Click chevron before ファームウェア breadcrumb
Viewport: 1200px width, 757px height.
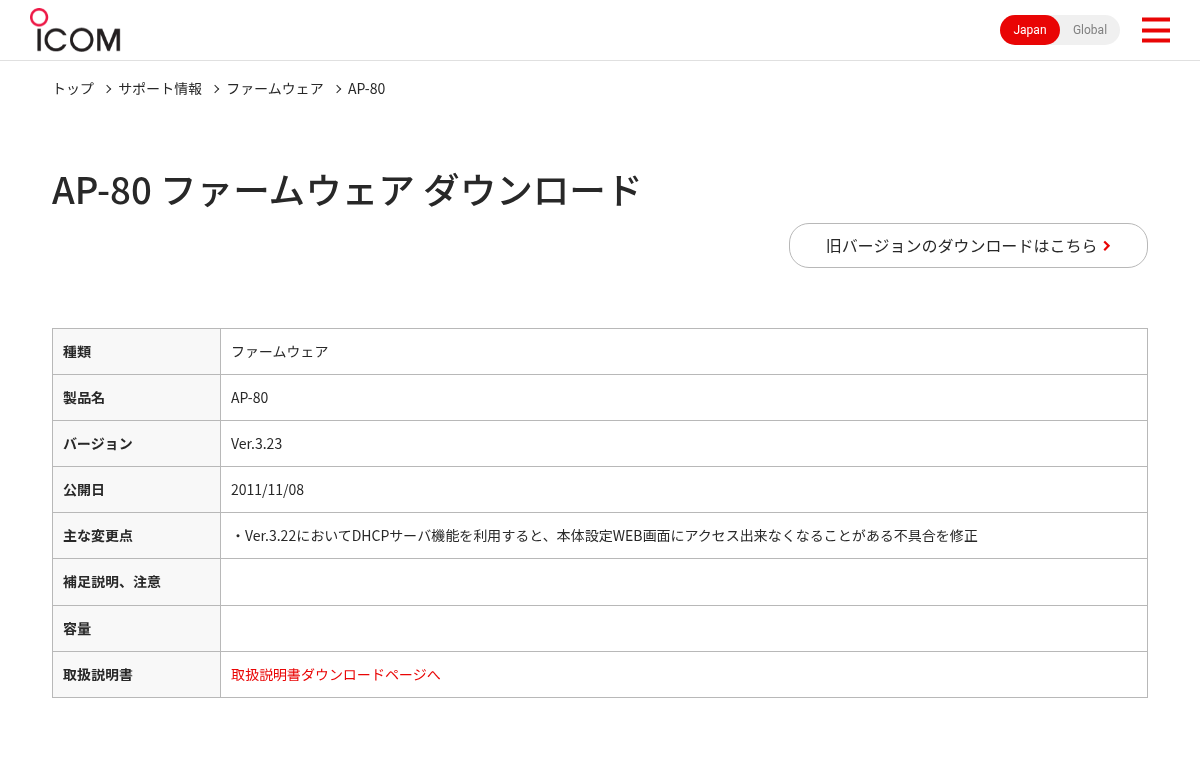[216, 89]
